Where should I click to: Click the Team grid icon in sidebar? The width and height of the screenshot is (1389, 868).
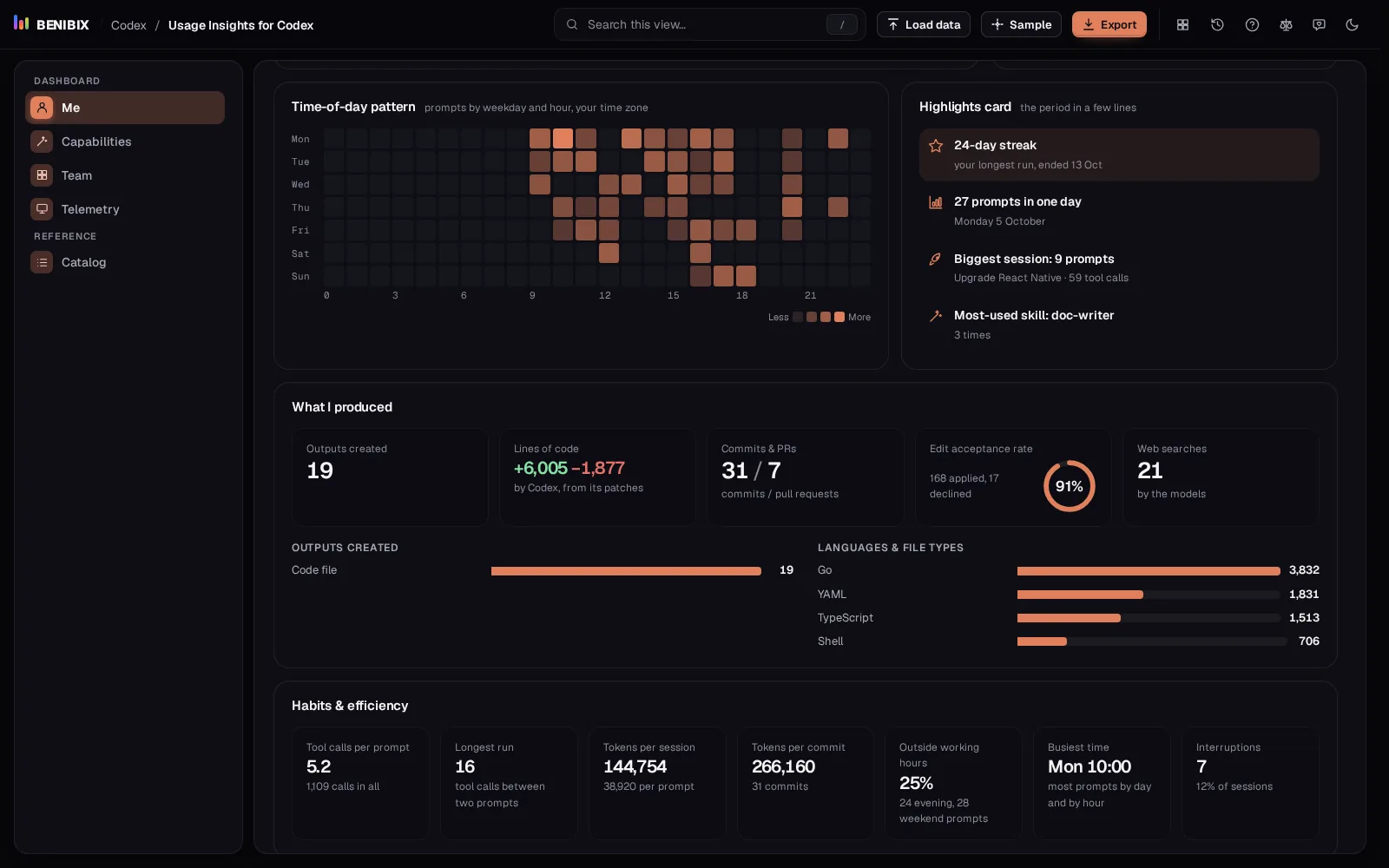42,175
